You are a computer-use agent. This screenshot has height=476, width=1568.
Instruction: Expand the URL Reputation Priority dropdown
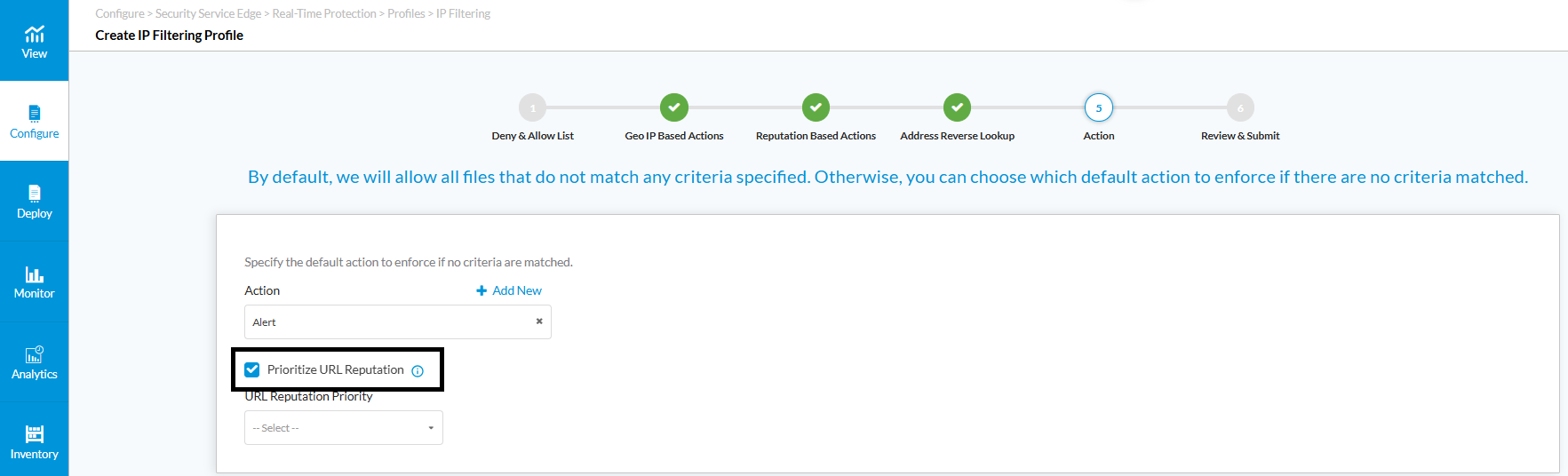tap(344, 428)
